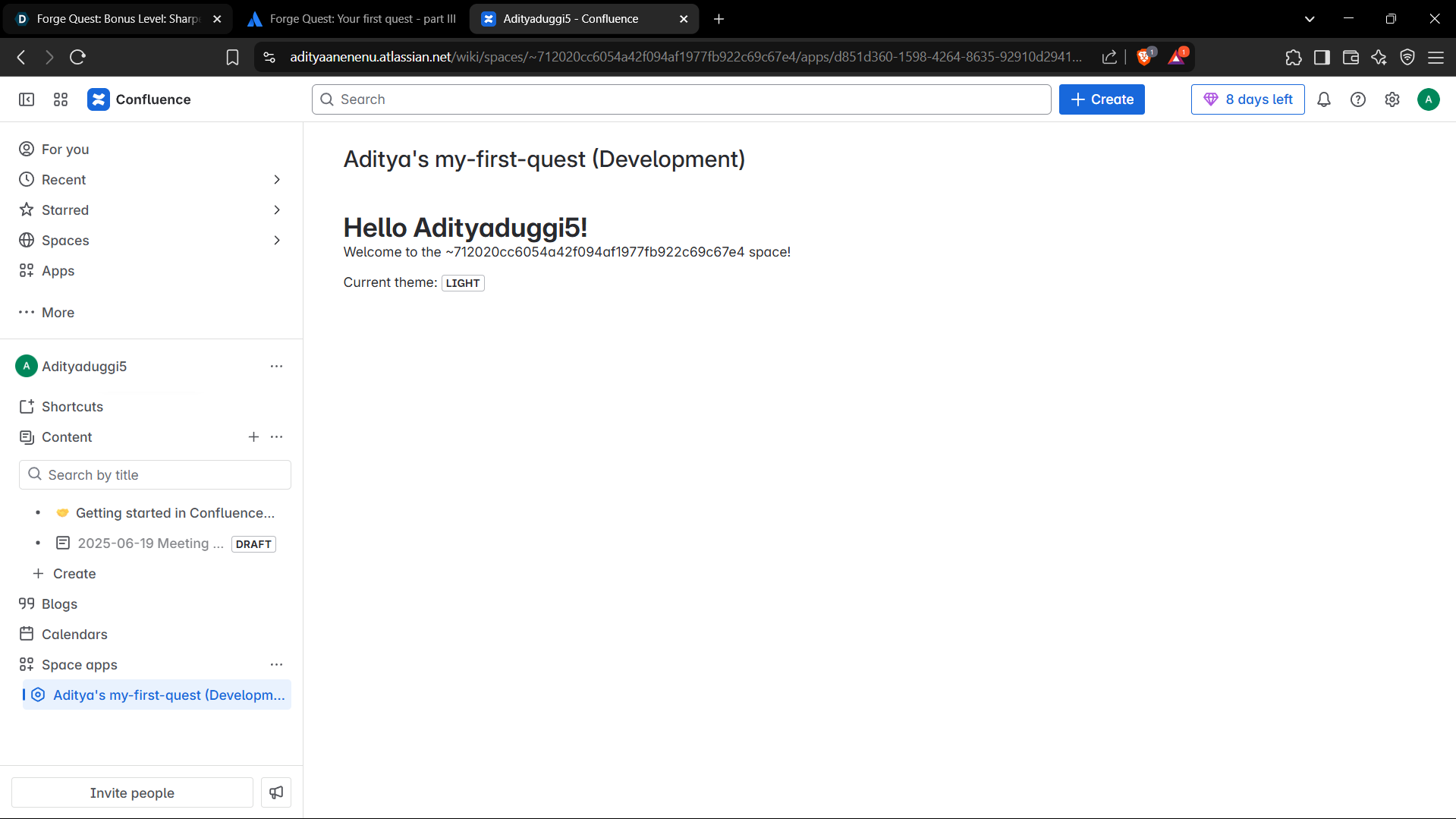Open Getting started in Confluence page

(x=175, y=512)
